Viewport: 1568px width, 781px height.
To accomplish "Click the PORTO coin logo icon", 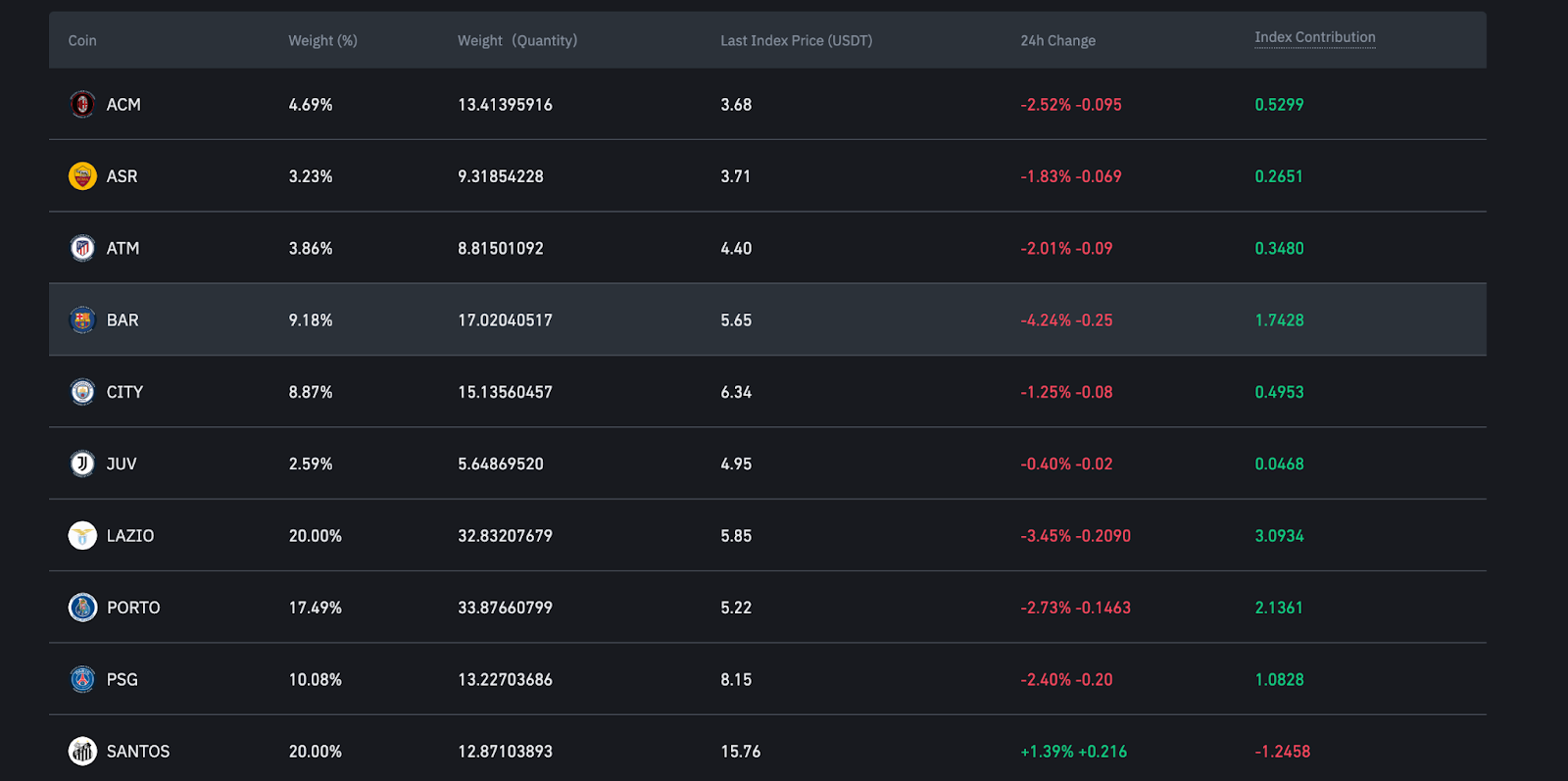I will click(x=82, y=608).
